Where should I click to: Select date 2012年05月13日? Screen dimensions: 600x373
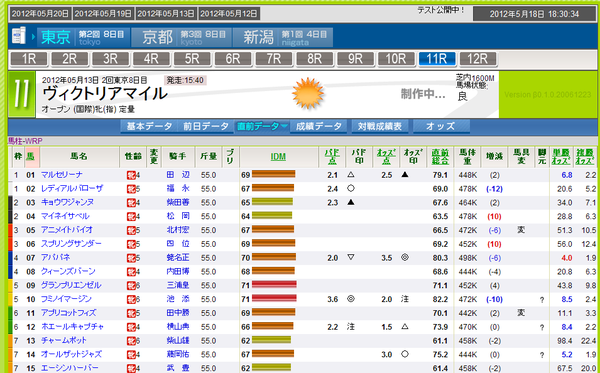166,14
